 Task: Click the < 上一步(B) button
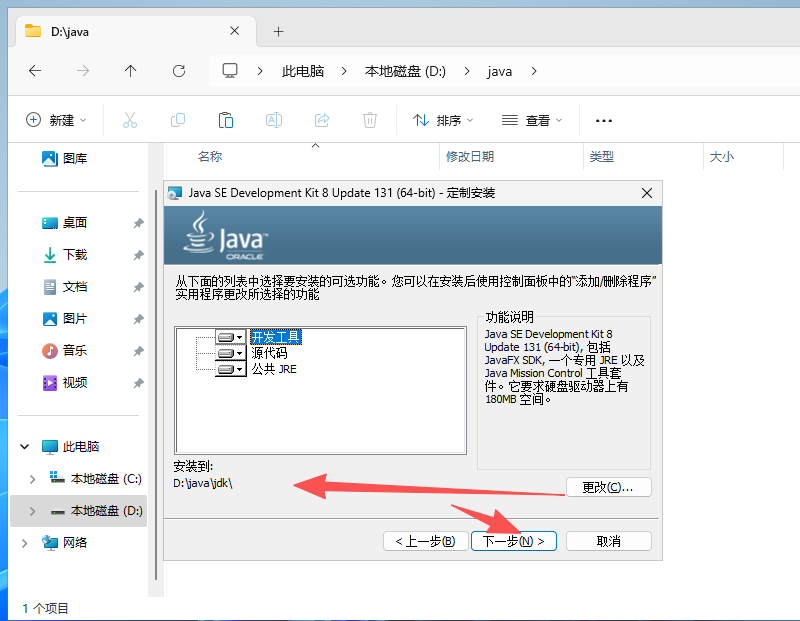click(x=425, y=541)
